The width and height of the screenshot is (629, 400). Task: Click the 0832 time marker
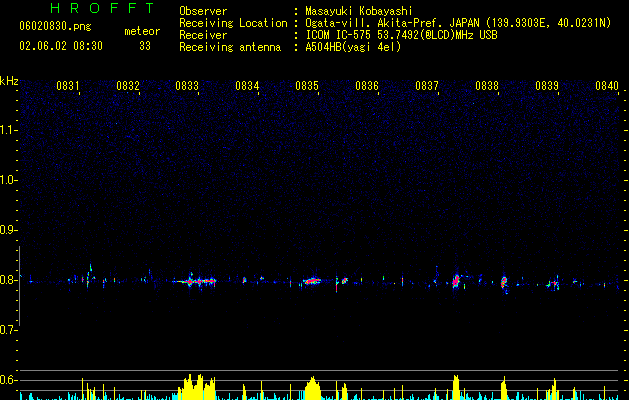(x=128, y=86)
